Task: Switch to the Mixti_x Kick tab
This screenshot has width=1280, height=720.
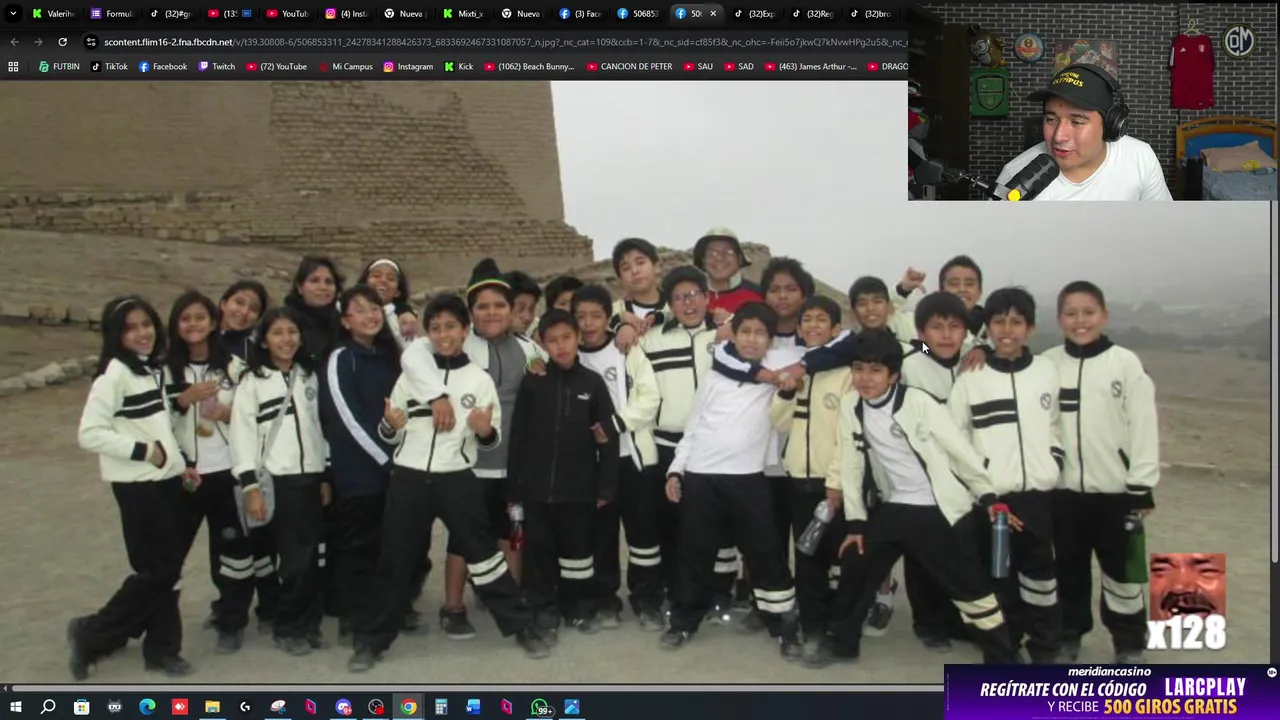Action: tap(463, 14)
